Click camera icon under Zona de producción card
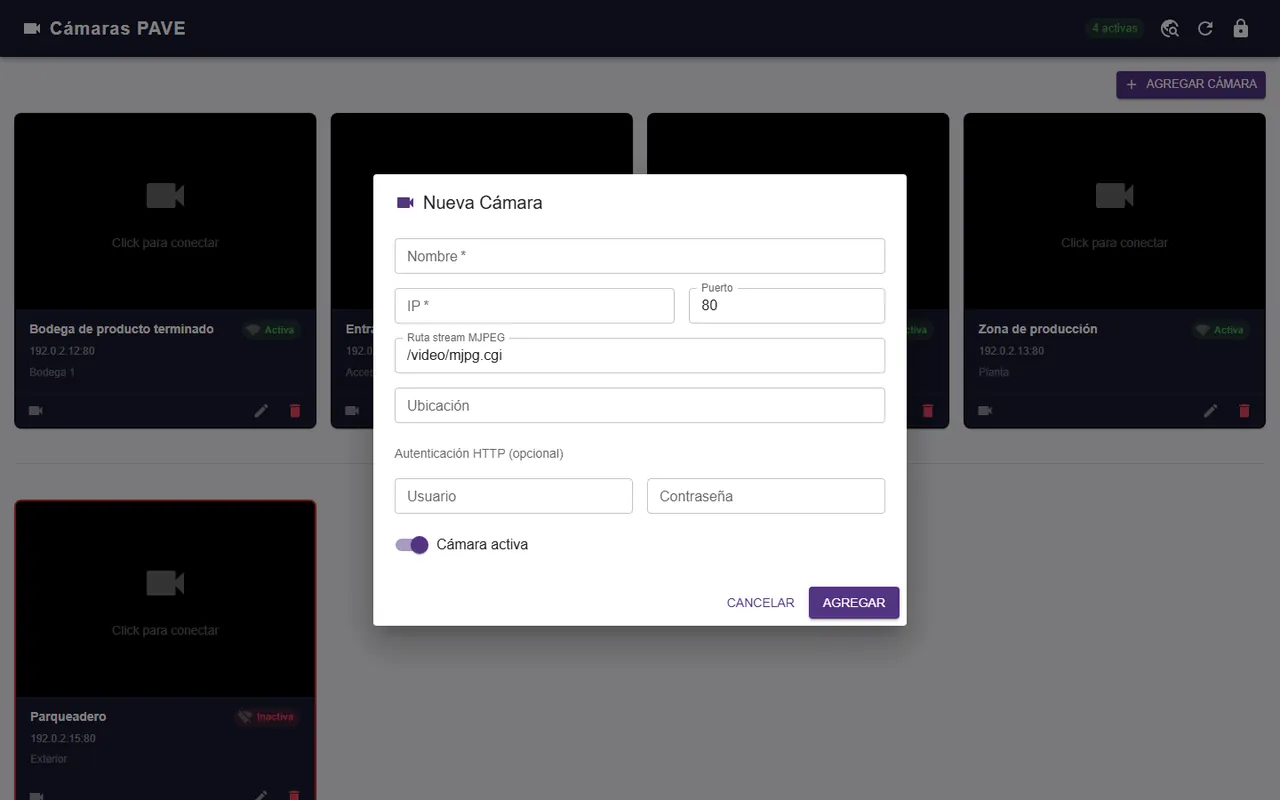 coord(985,410)
